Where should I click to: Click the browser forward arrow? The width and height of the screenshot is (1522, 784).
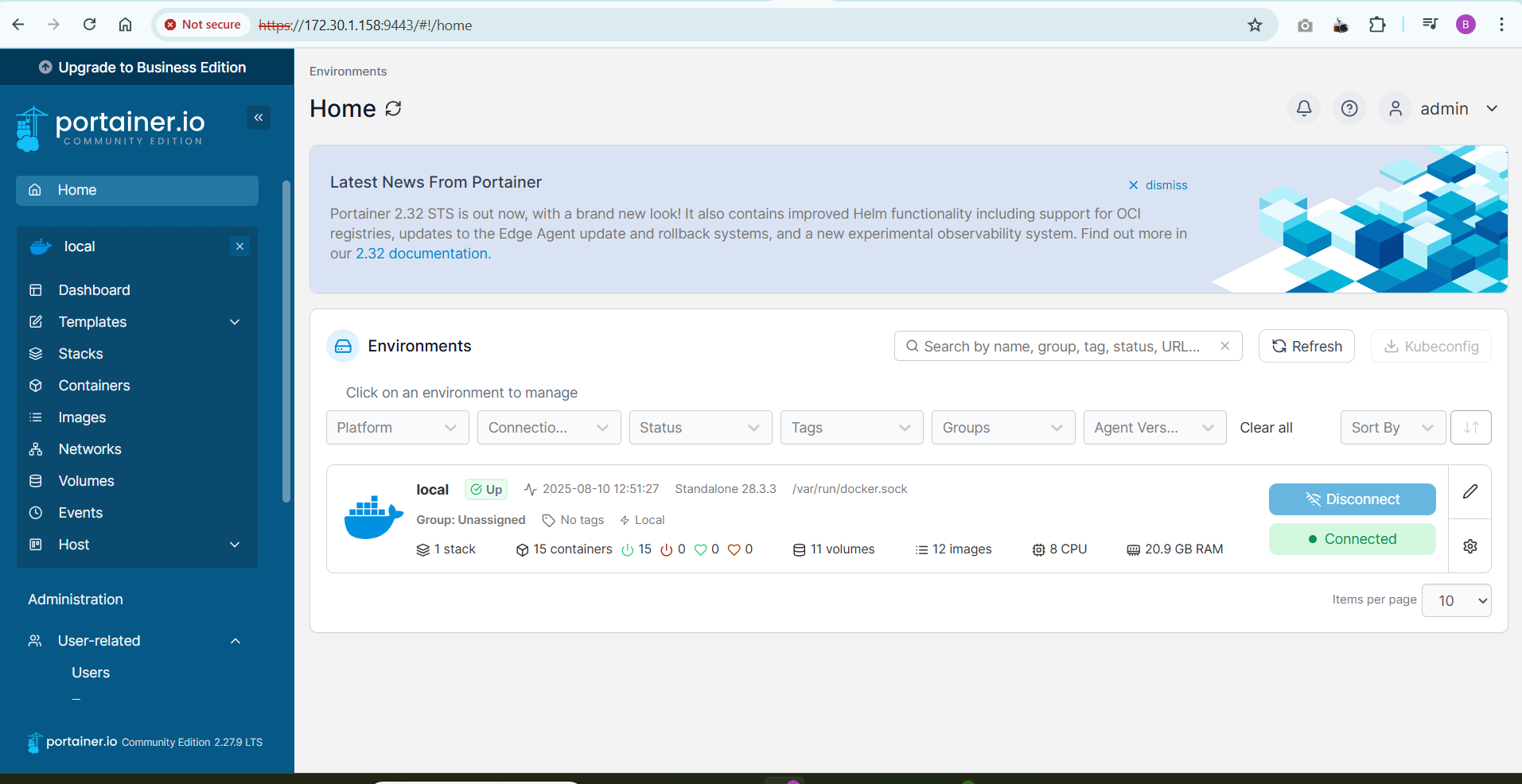tap(53, 25)
